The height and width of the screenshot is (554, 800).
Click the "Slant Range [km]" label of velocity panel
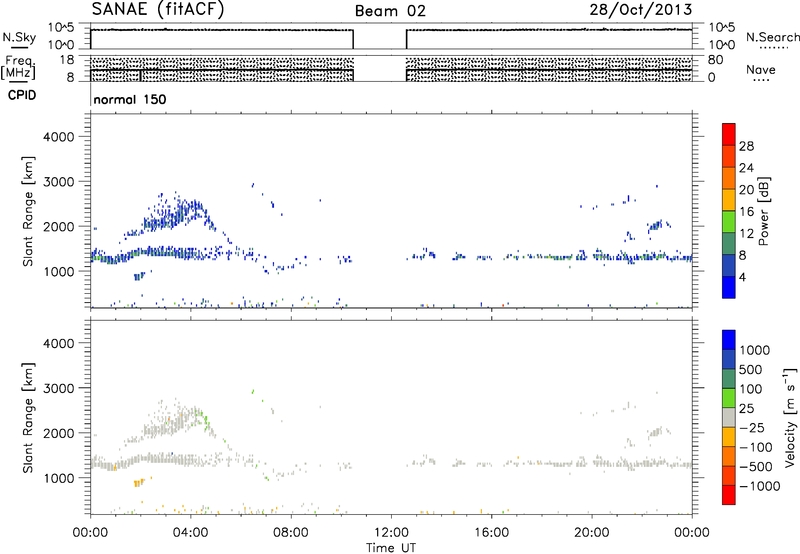click(28, 417)
